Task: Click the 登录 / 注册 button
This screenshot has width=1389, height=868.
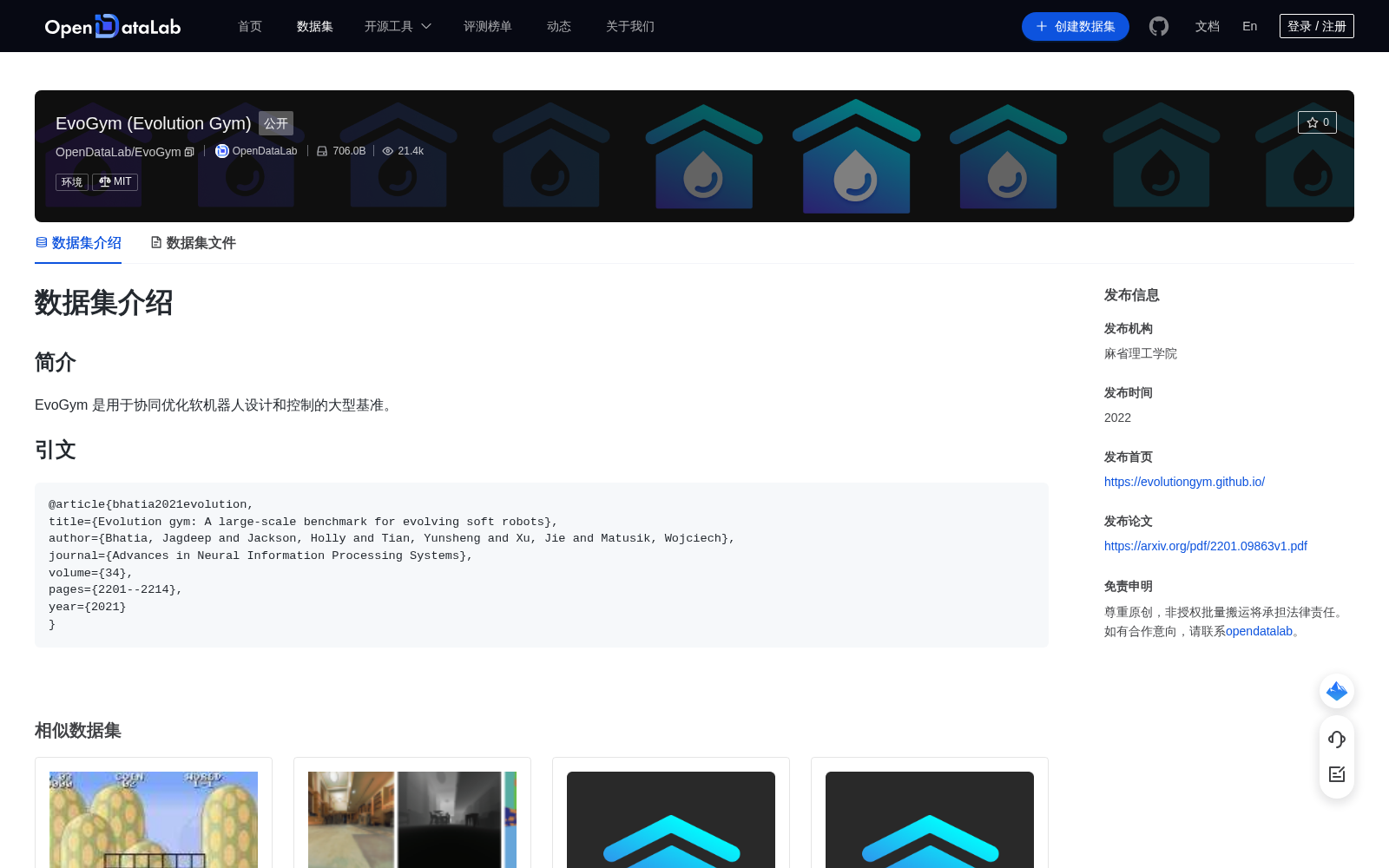Action: pyautogui.click(x=1317, y=26)
